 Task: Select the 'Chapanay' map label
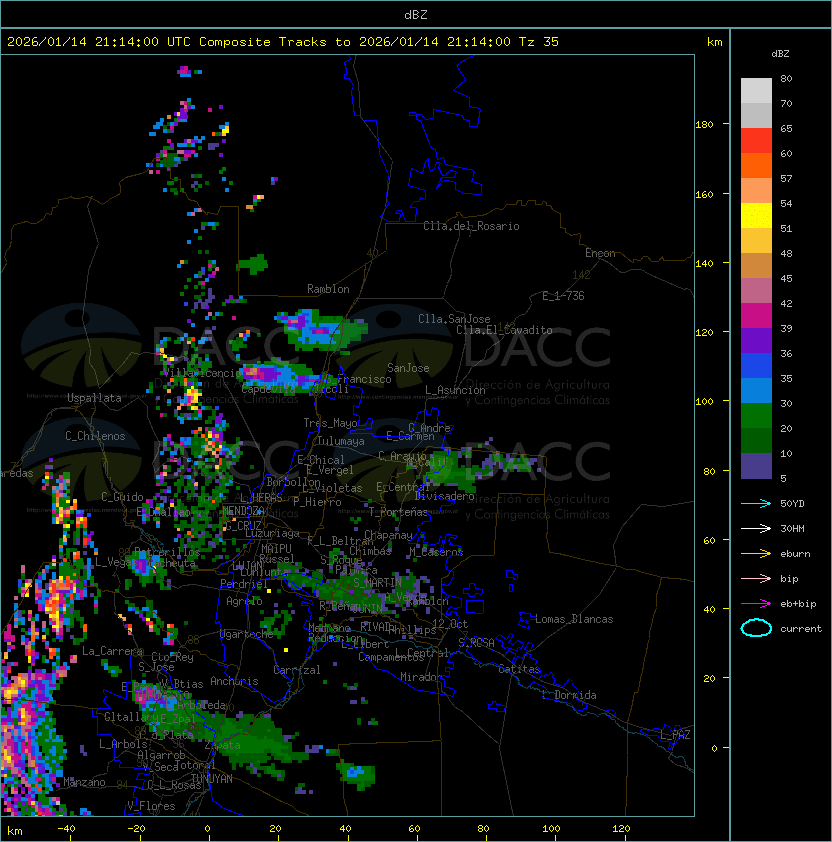pyautogui.click(x=388, y=535)
